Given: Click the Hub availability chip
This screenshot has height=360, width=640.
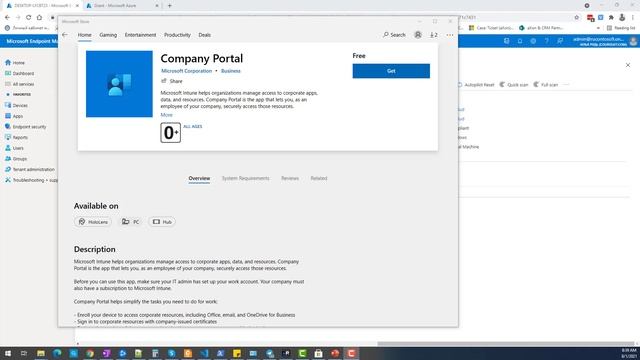Looking at the screenshot, I should pyautogui.click(x=162, y=222).
